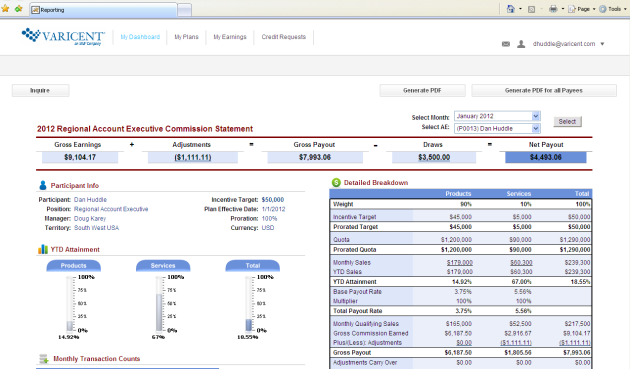Click the Inquire button
630x369 pixels.
pyautogui.click(x=40, y=90)
